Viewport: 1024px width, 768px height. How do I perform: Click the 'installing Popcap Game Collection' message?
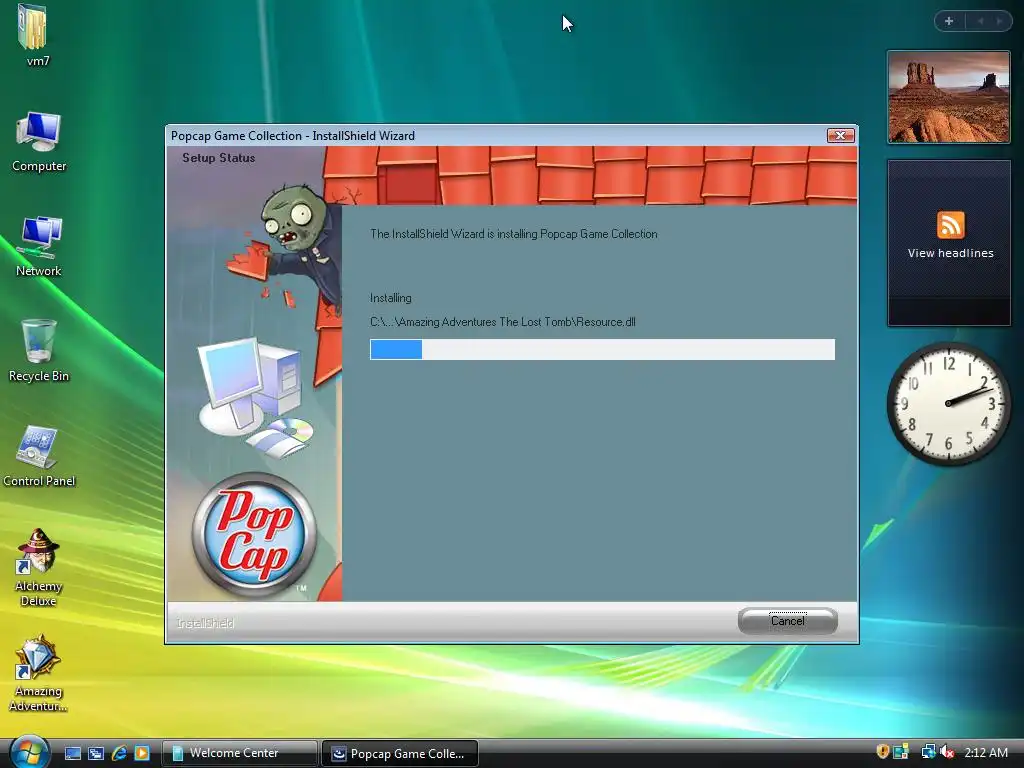point(514,234)
